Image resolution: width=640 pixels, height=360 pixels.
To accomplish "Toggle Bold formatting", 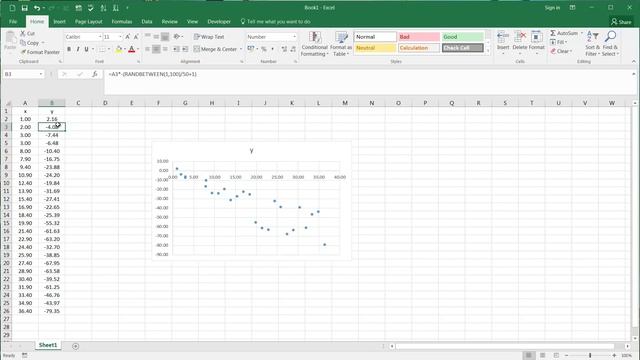I will tap(69, 49).
